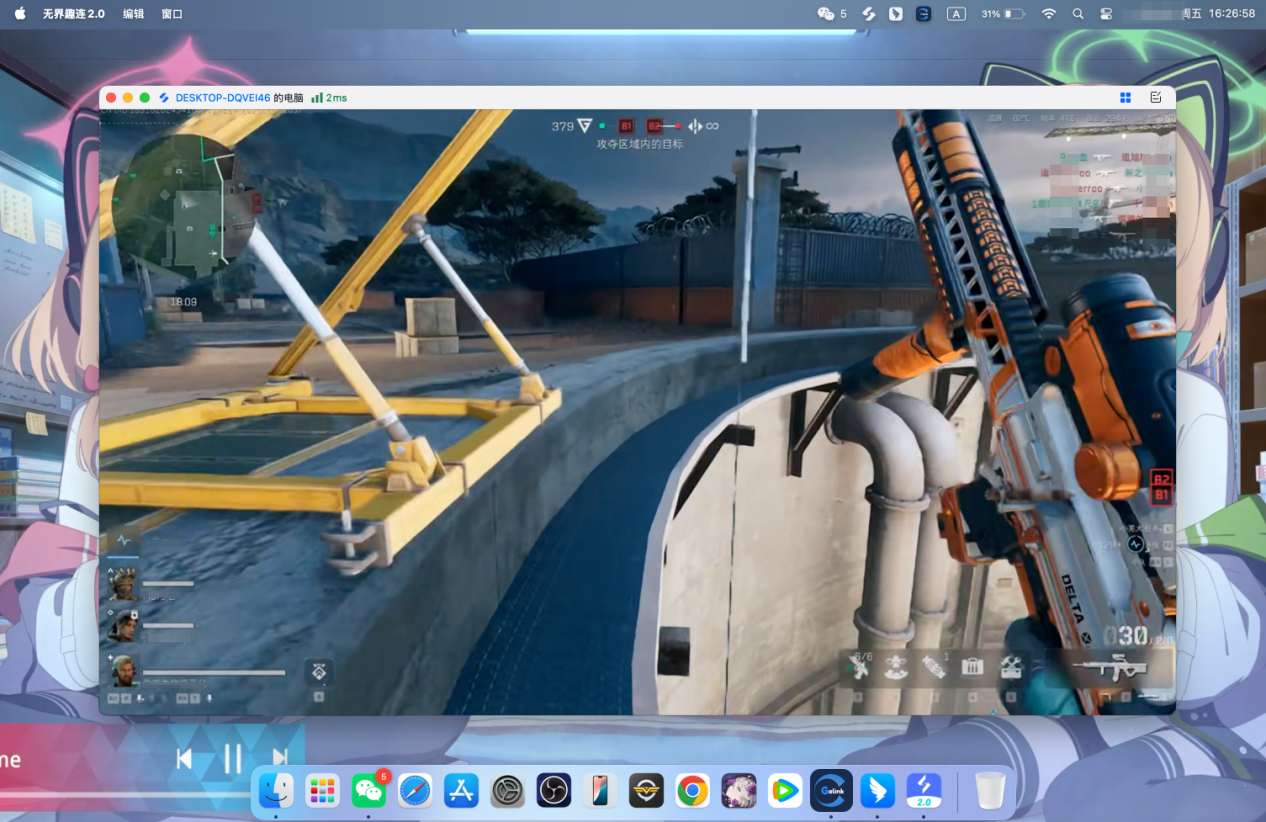Click the 030 ammo counter
The image size is (1266, 822).
1126,636
